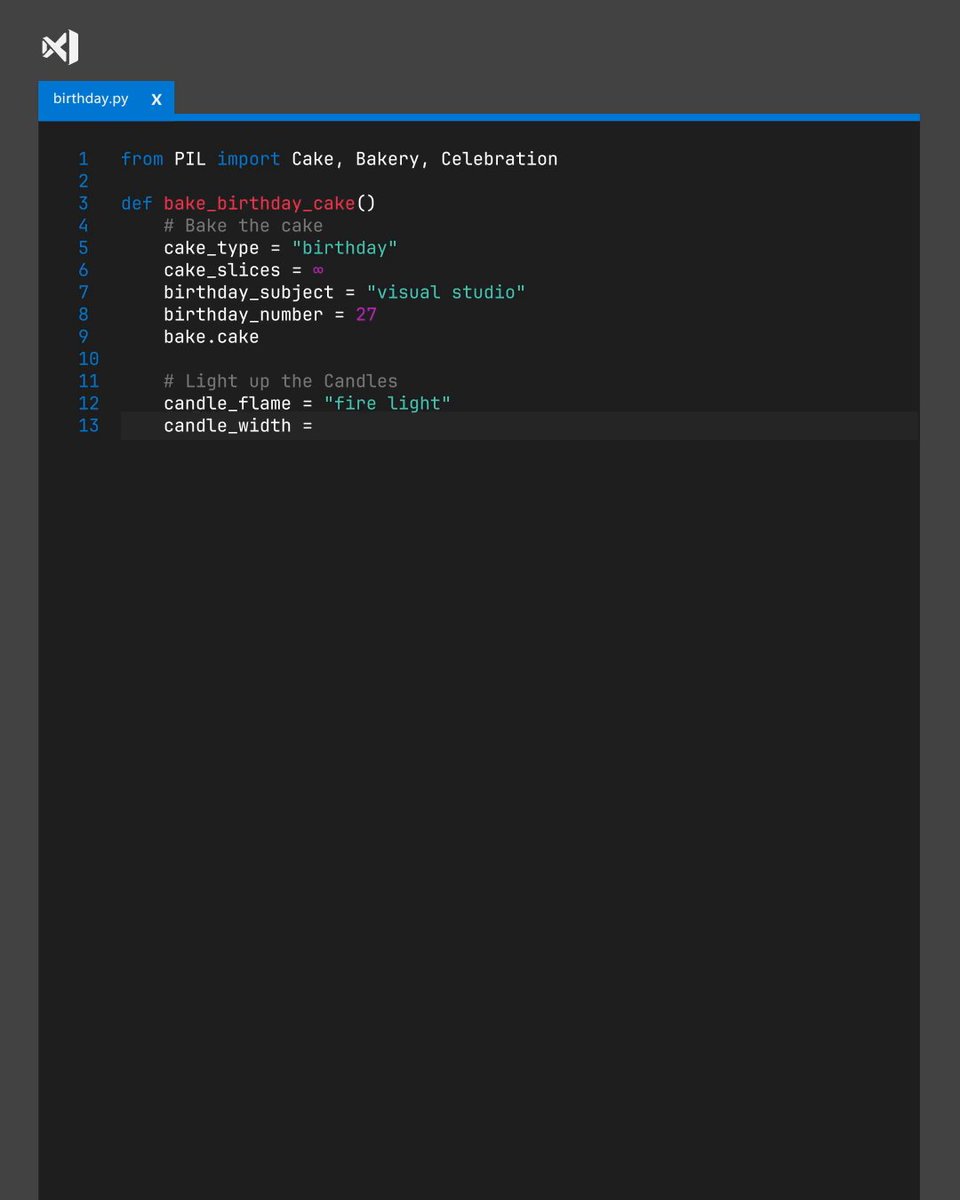Click 'Celebration' in the import list

pos(499,159)
